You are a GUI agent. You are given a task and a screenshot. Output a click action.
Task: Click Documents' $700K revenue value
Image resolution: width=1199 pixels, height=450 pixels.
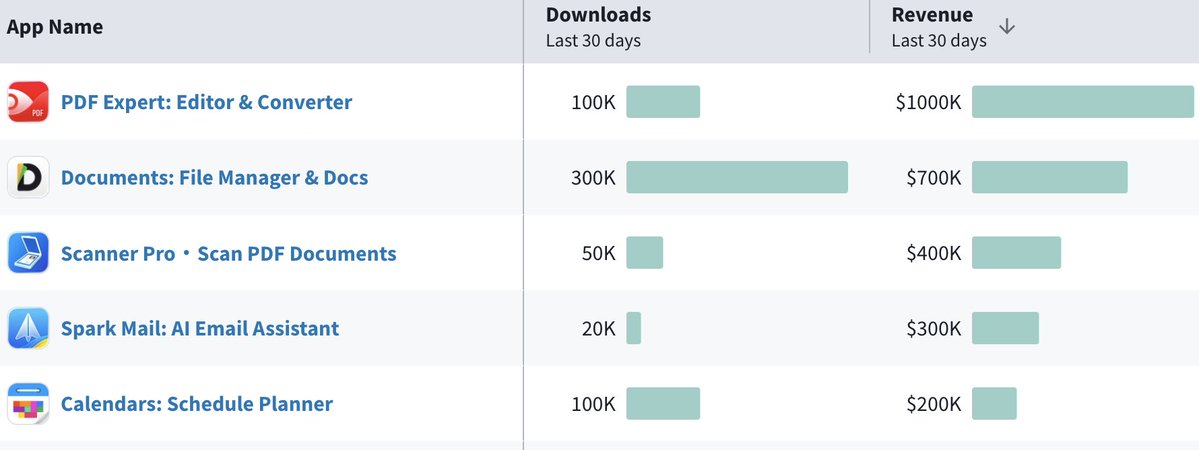pyautogui.click(x=934, y=178)
